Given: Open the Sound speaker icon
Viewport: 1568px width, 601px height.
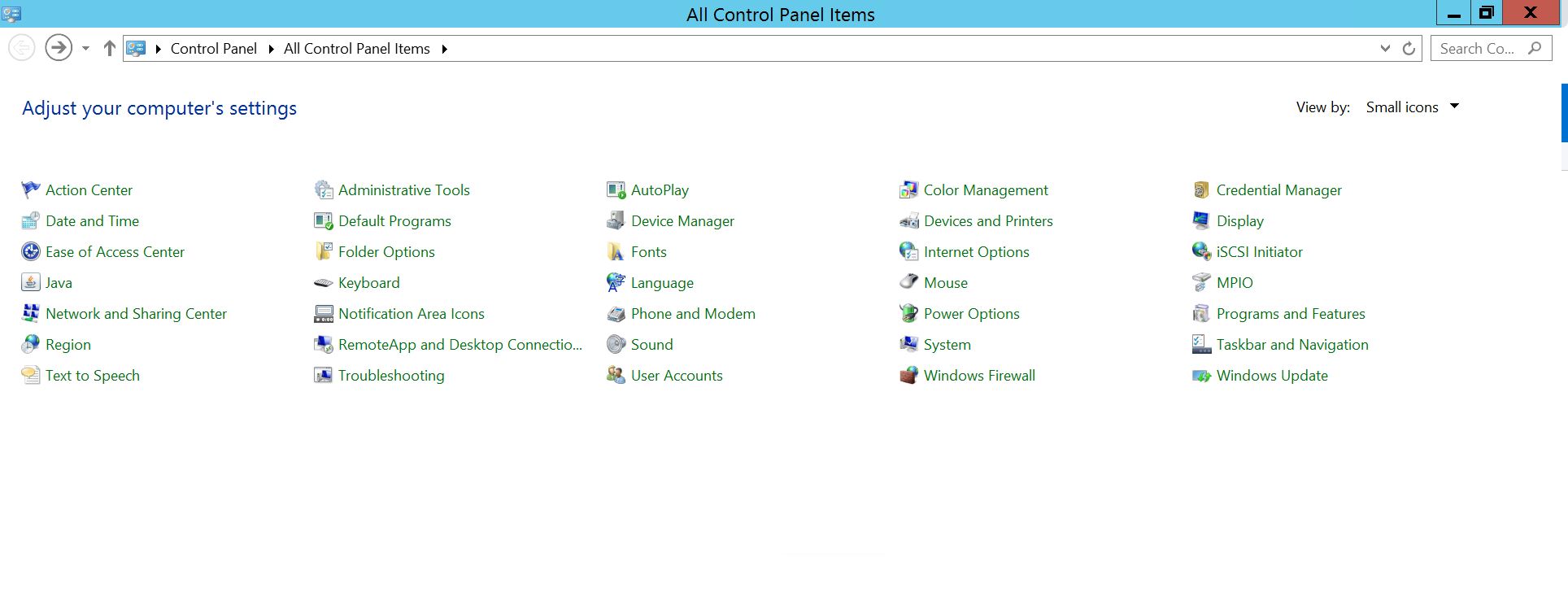Looking at the screenshot, I should click(616, 345).
